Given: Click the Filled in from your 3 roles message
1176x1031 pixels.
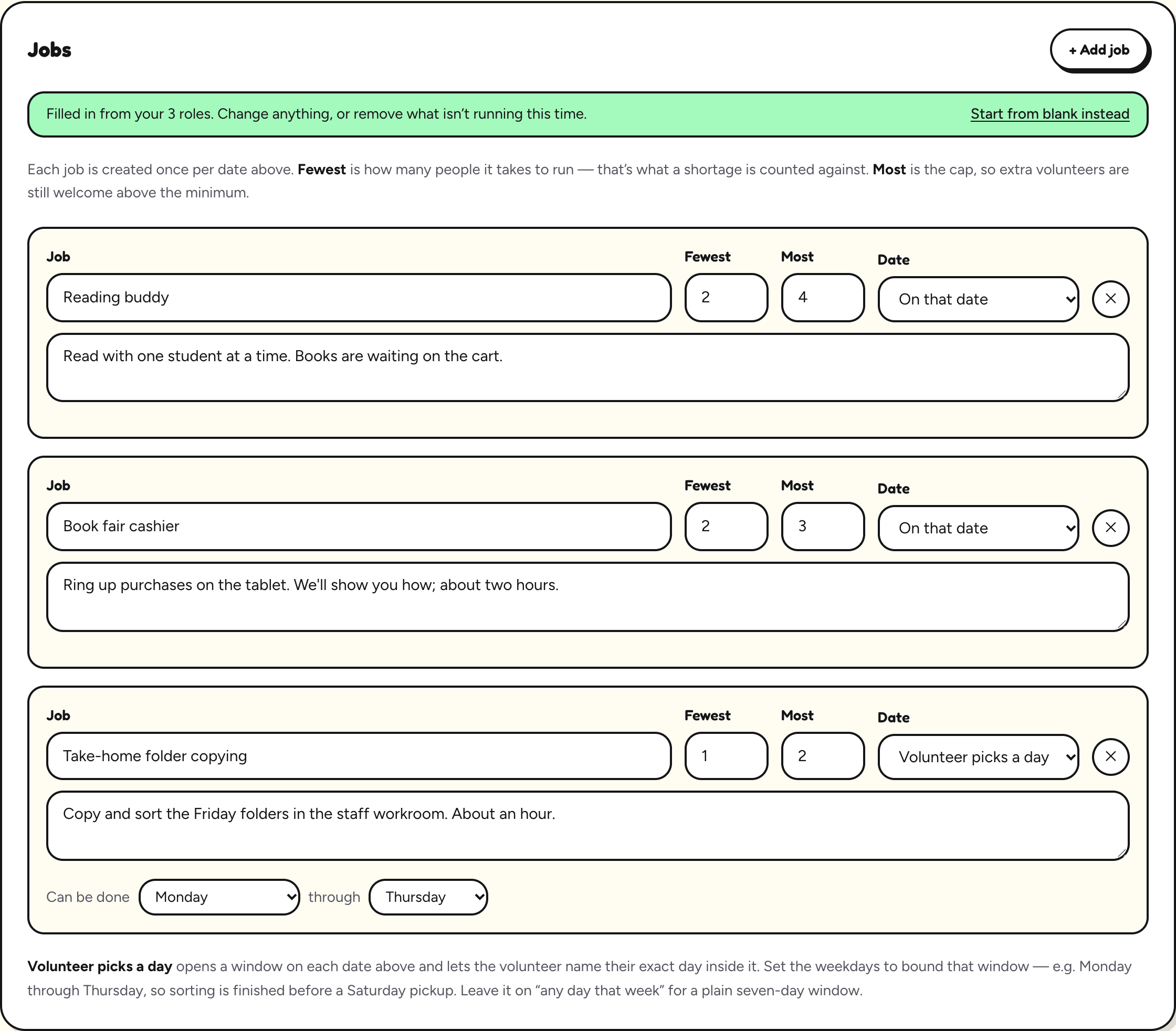Looking at the screenshot, I should 317,114.
